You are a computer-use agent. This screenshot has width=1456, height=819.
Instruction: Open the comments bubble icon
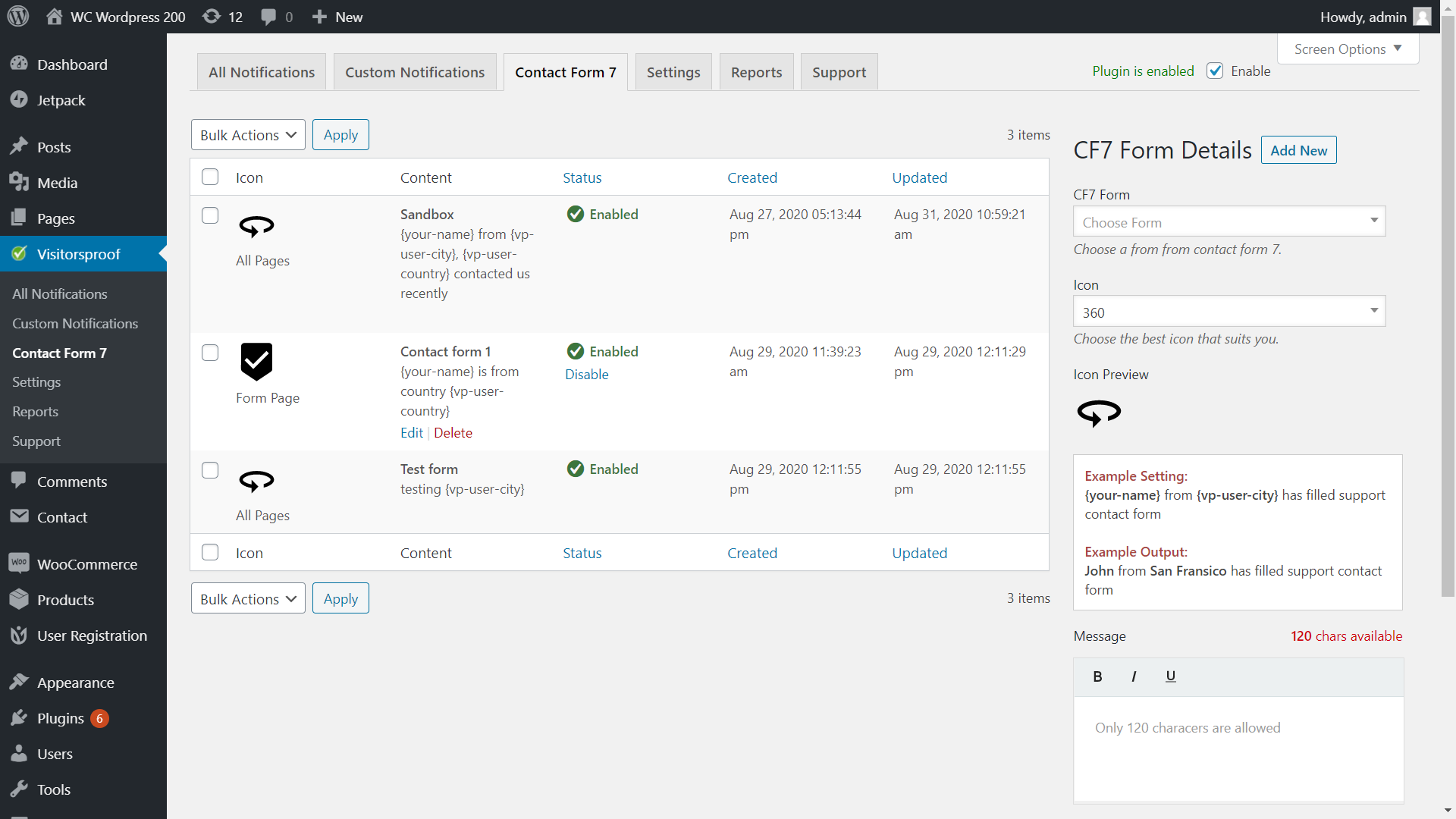pyautogui.click(x=268, y=17)
